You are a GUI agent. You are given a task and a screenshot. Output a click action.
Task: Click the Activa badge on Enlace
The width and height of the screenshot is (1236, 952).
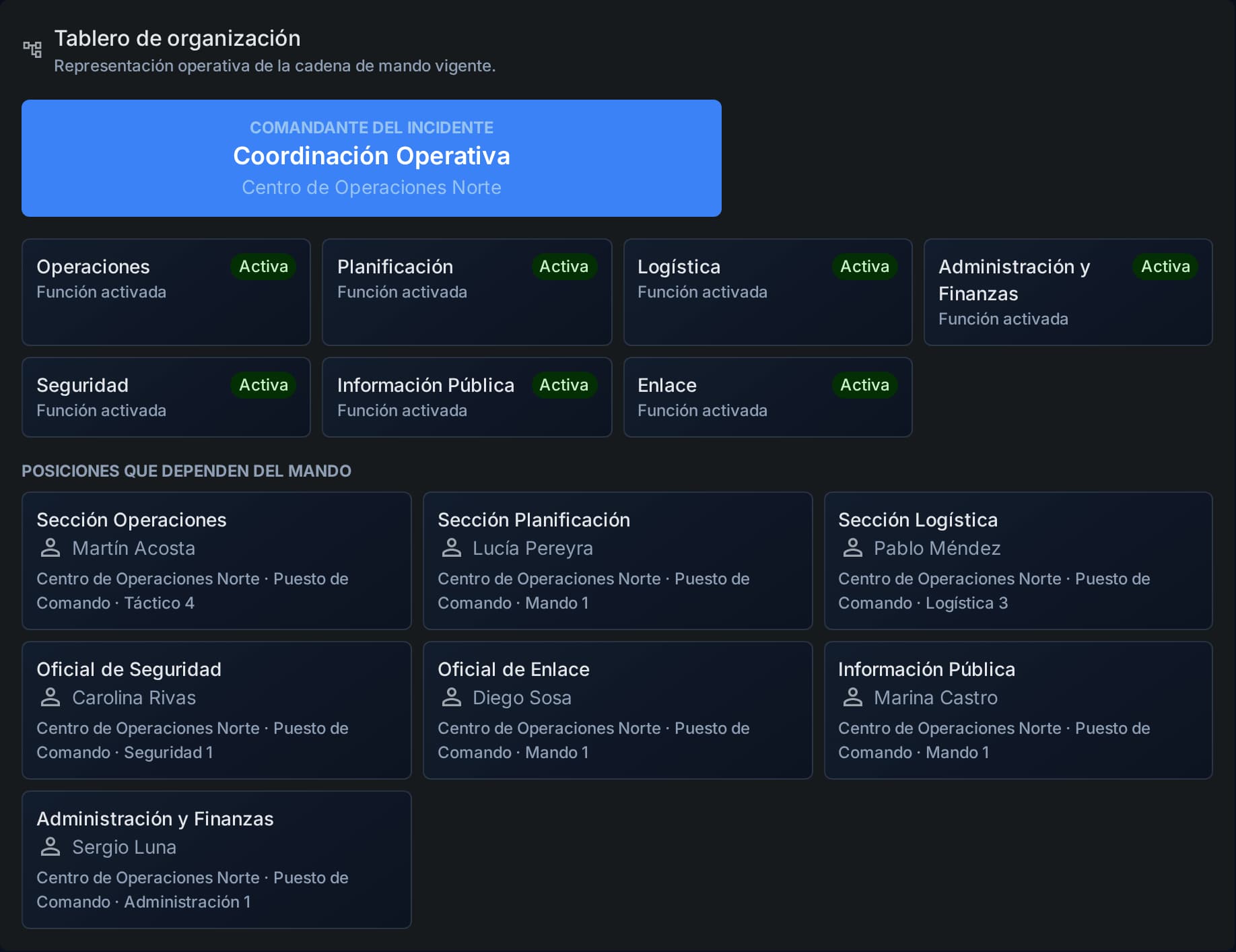click(x=864, y=385)
